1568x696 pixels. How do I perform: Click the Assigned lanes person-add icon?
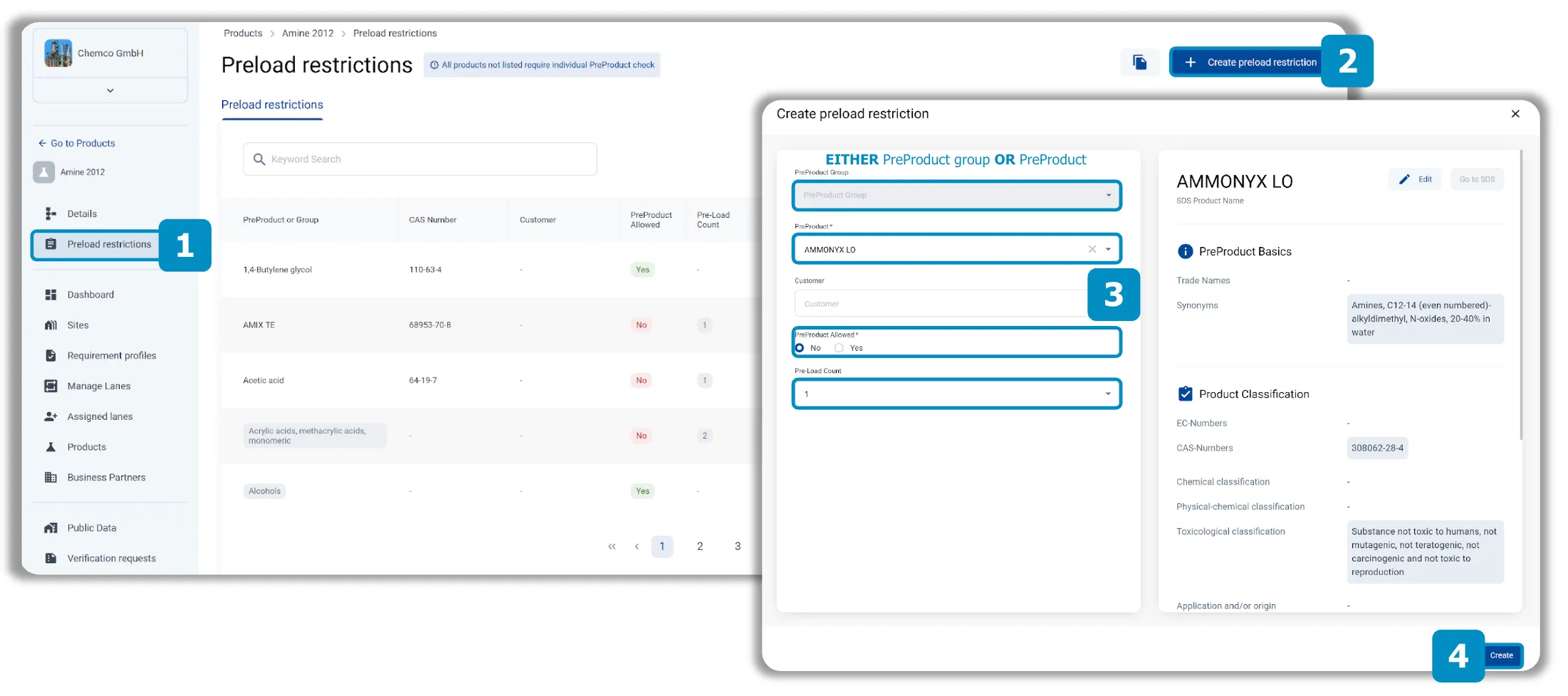(x=51, y=416)
